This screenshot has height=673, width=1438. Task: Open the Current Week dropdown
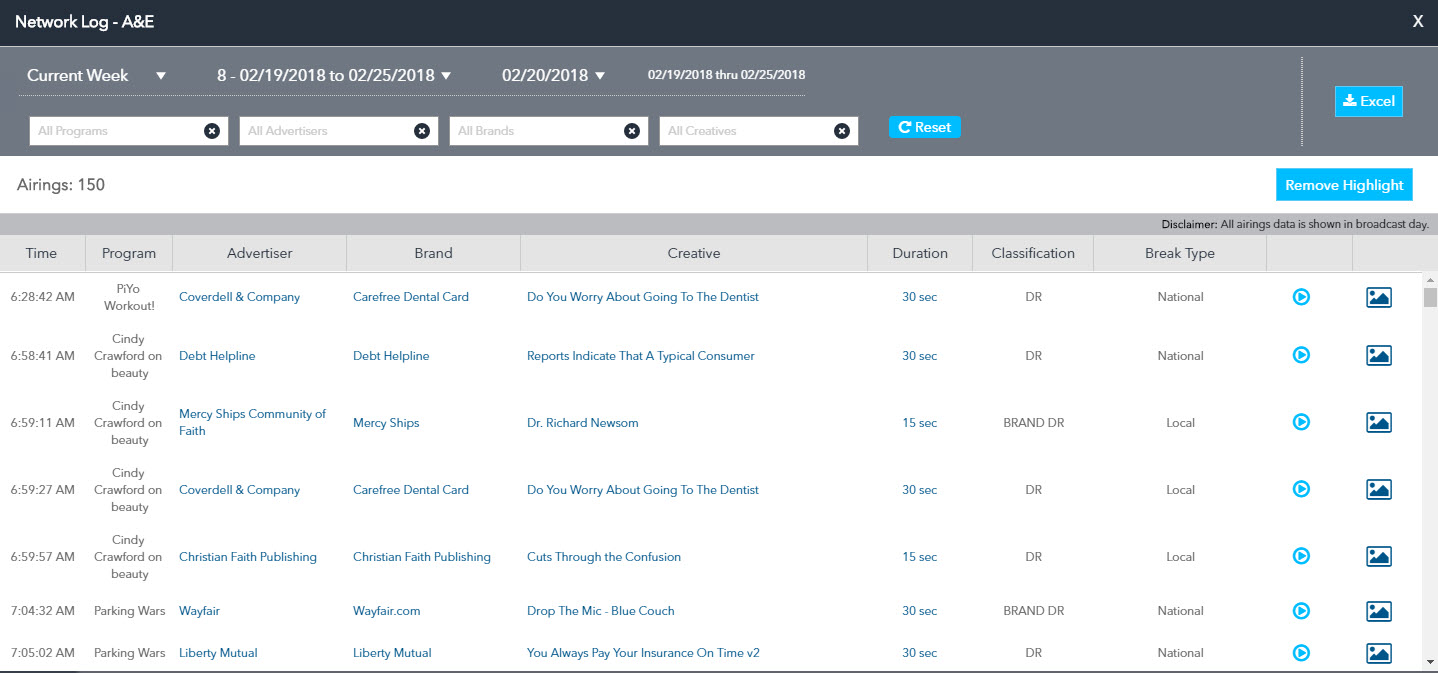97,75
